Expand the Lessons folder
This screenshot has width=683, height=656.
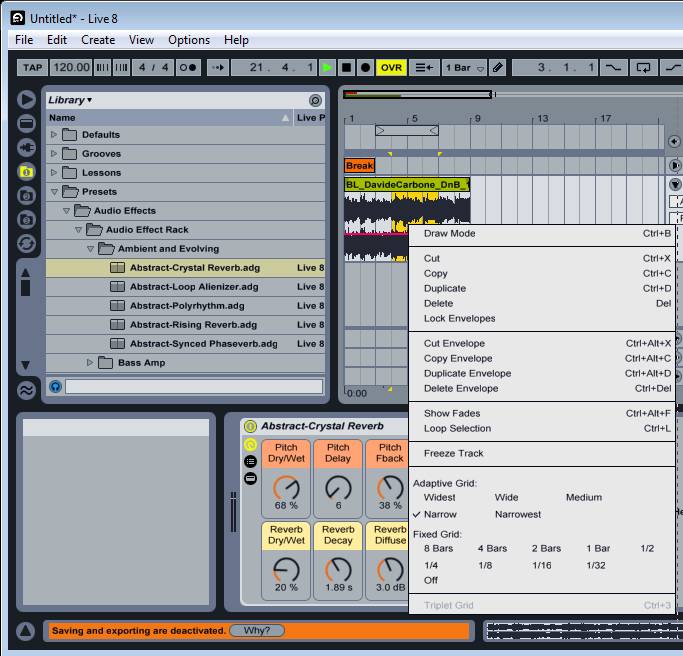(x=54, y=172)
